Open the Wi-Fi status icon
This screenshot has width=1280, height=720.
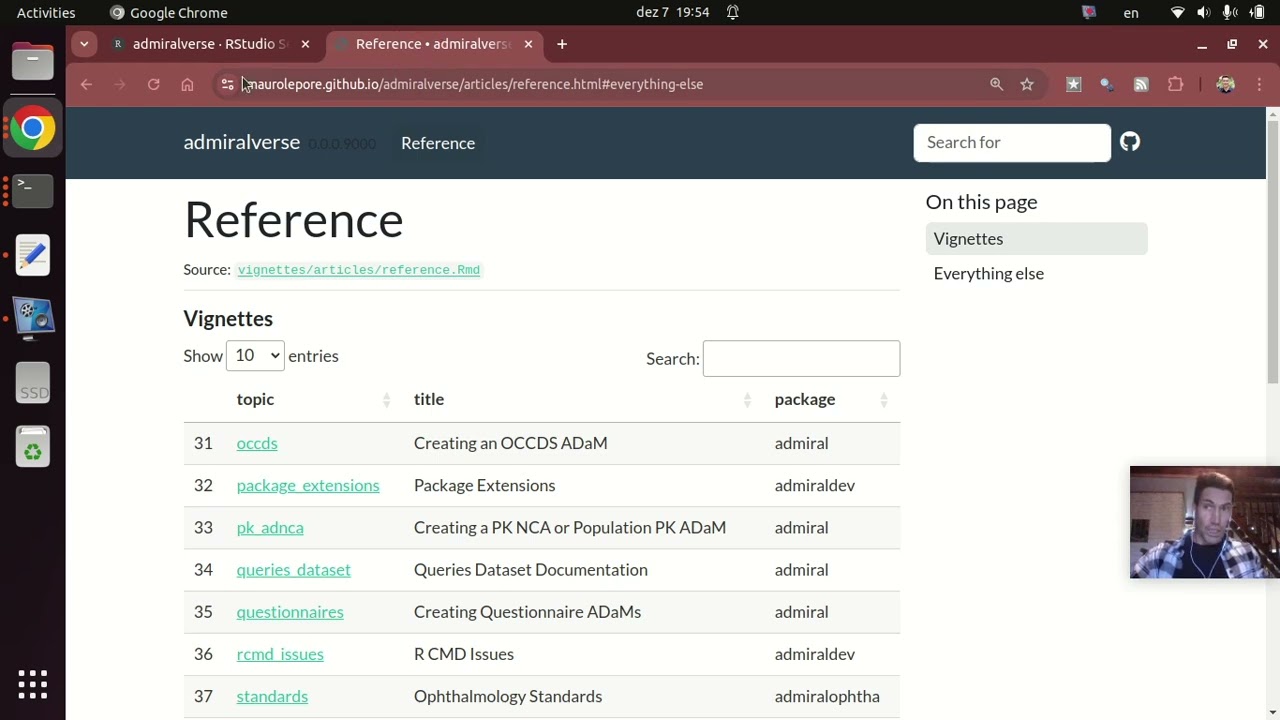click(1178, 12)
